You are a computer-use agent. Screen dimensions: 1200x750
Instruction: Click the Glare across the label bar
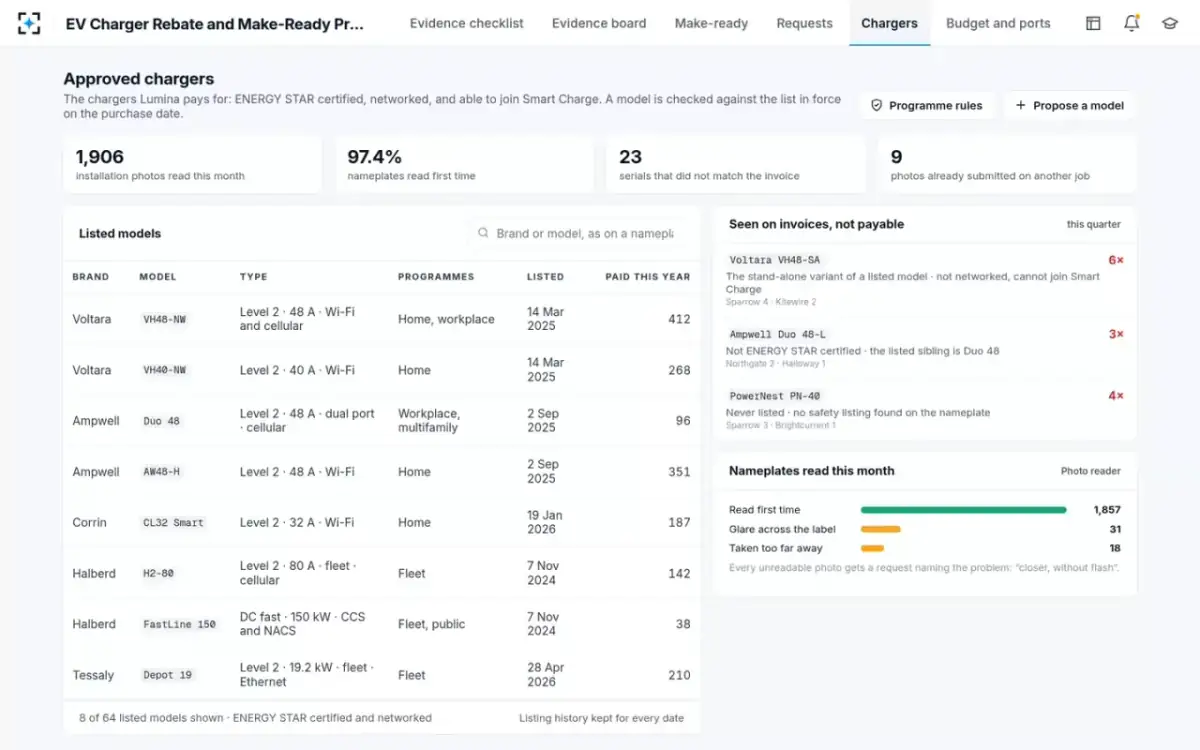881,529
